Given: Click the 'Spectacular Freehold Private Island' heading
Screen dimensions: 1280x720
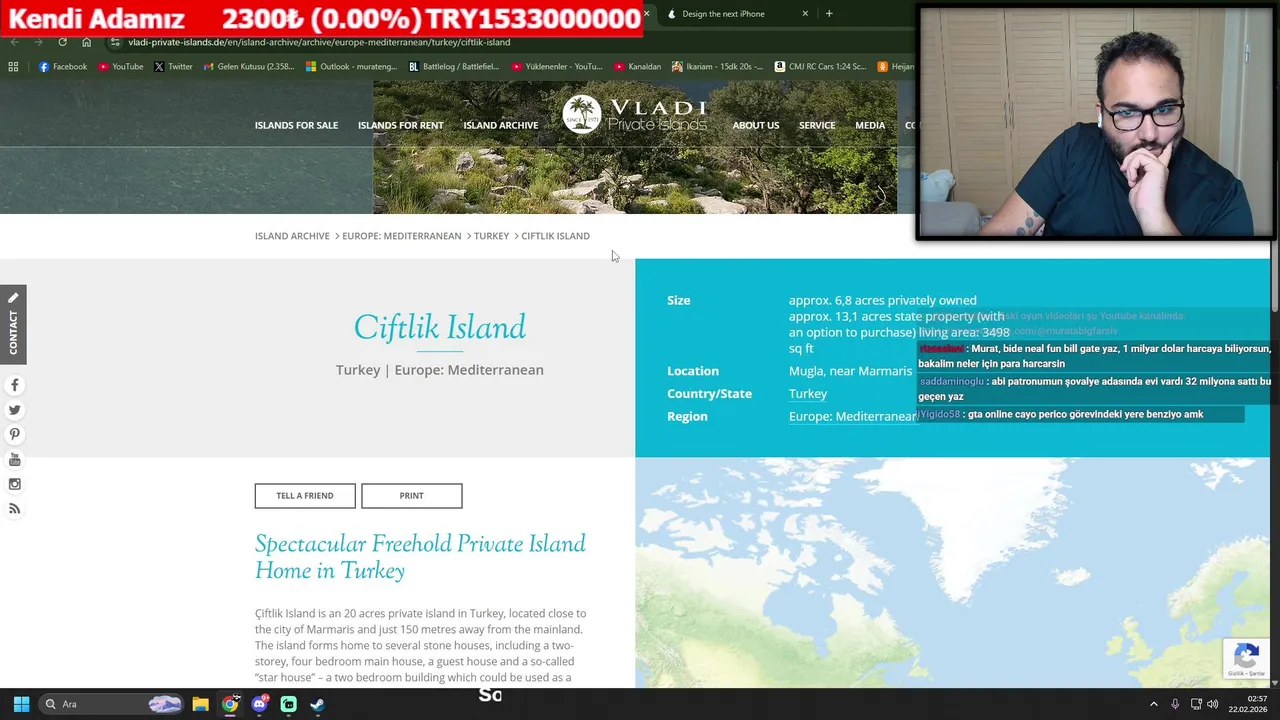Looking at the screenshot, I should point(420,557).
